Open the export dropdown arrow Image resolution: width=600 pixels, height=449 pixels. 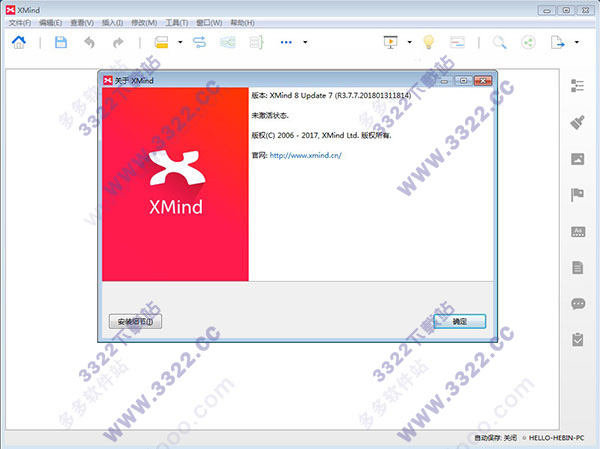pyautogui.click(x=576, y=42)
